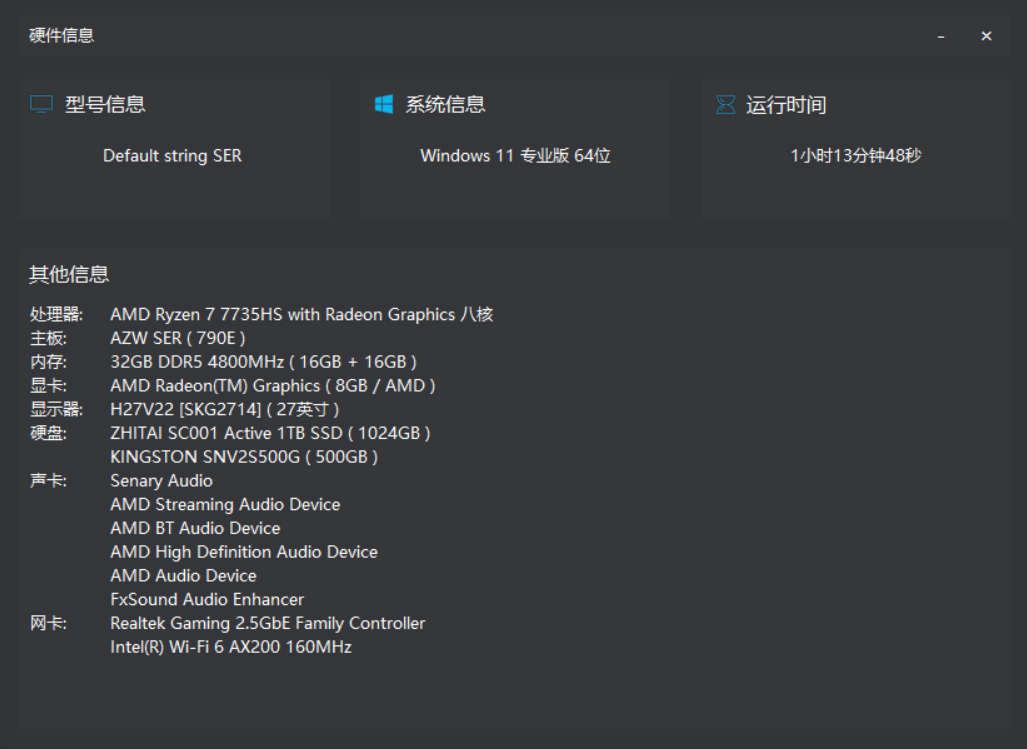Select the Intel(R) Wi-Fi 6 AX200 160MHz line
This screenshot has height=749, width=1027.
(231, 647)
